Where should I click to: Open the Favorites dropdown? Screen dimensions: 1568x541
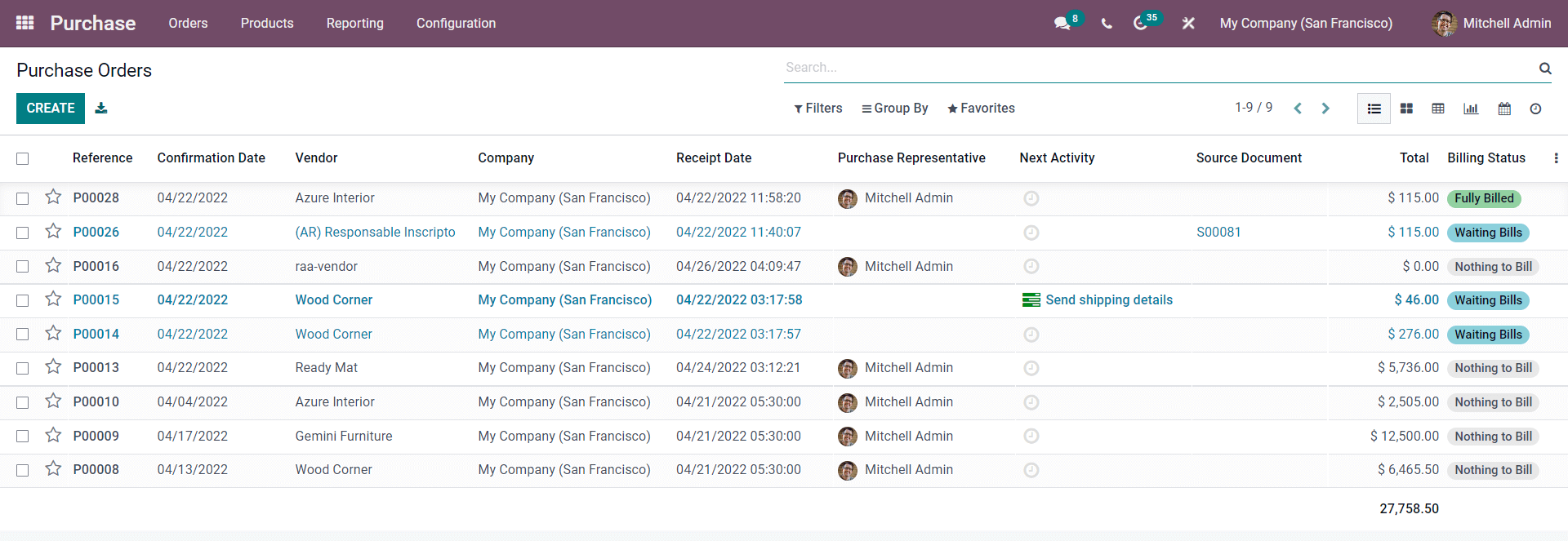(981, 109)
